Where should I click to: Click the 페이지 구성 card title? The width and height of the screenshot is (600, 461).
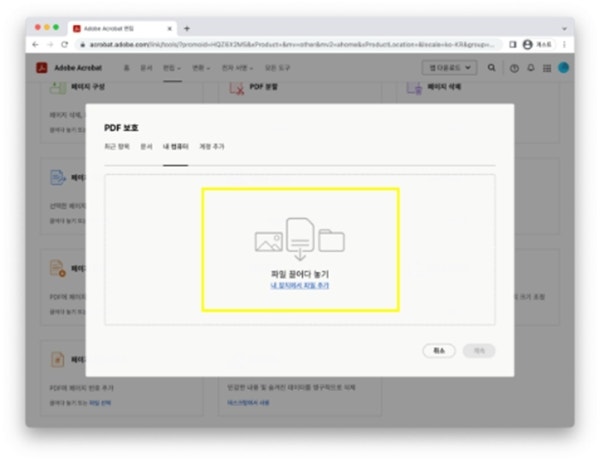coord(88,87)
